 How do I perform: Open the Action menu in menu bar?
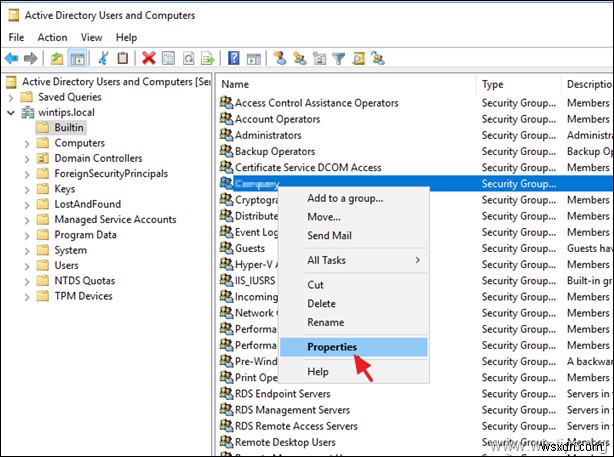(x=52, y=36)
